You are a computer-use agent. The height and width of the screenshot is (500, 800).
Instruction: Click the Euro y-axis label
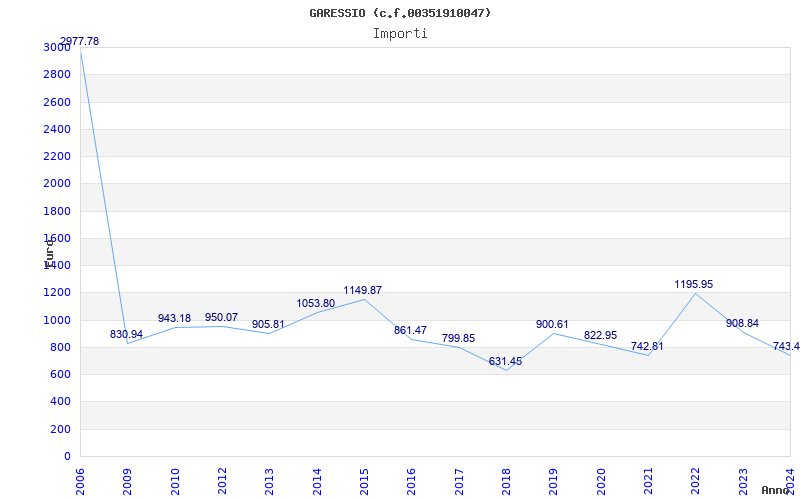[49, 252]
